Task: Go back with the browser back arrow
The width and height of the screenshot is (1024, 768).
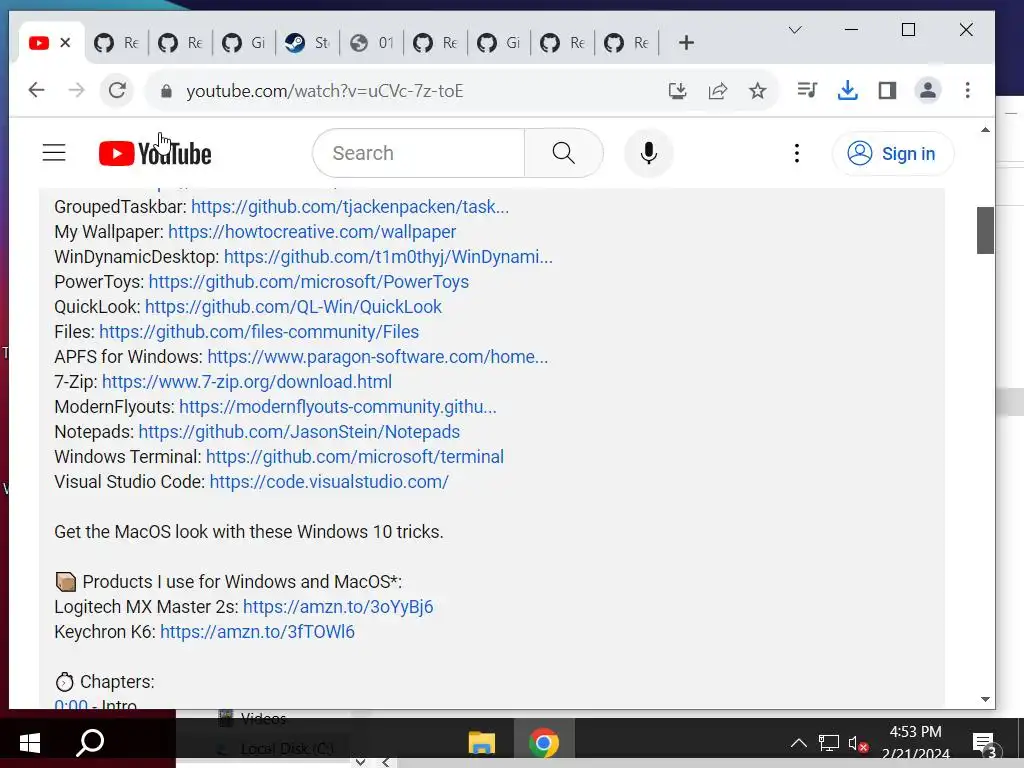Action: 37,90
